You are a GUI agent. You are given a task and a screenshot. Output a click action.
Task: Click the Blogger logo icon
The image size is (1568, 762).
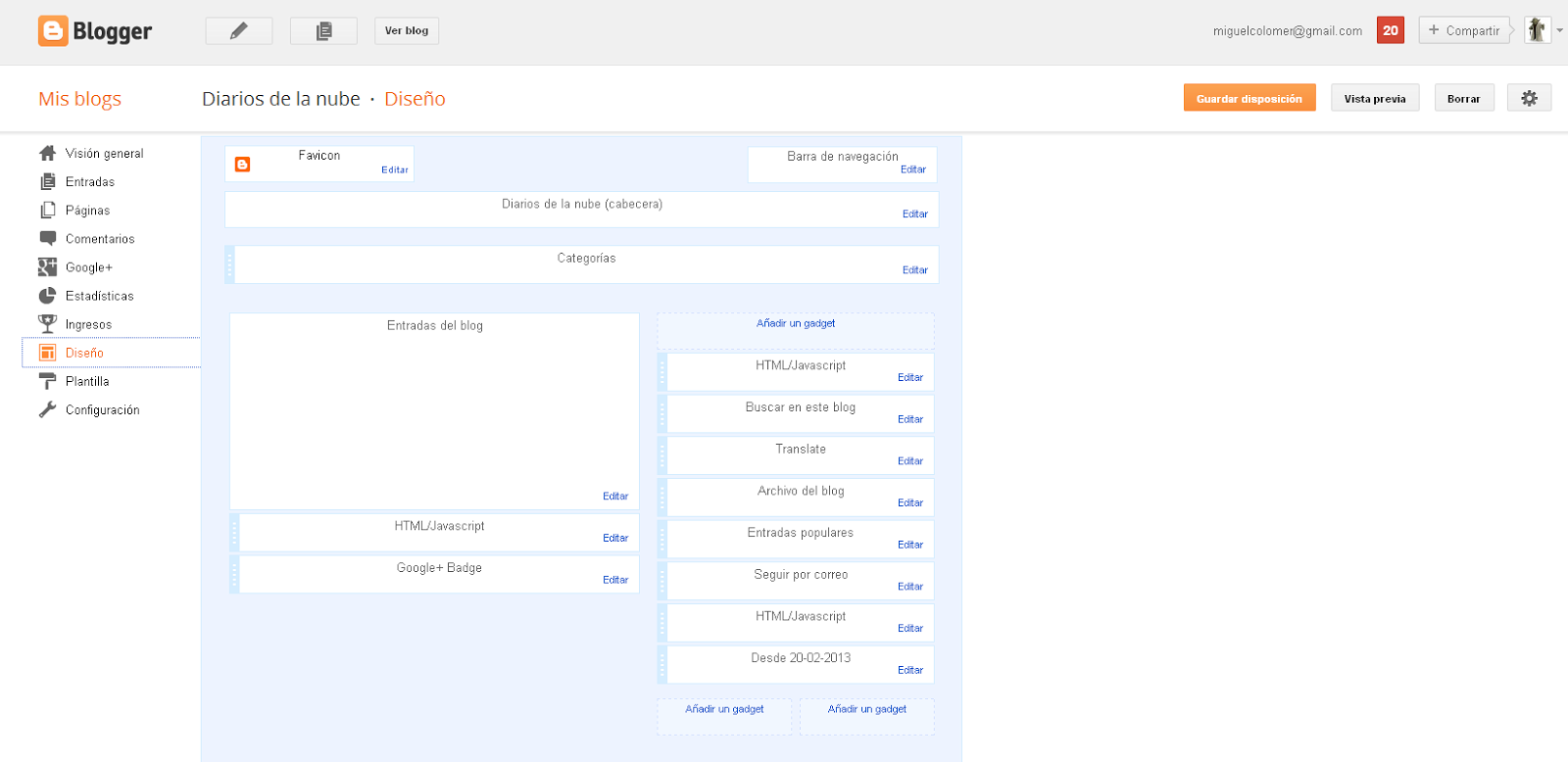pyautogui.click(x=53, y=31)
